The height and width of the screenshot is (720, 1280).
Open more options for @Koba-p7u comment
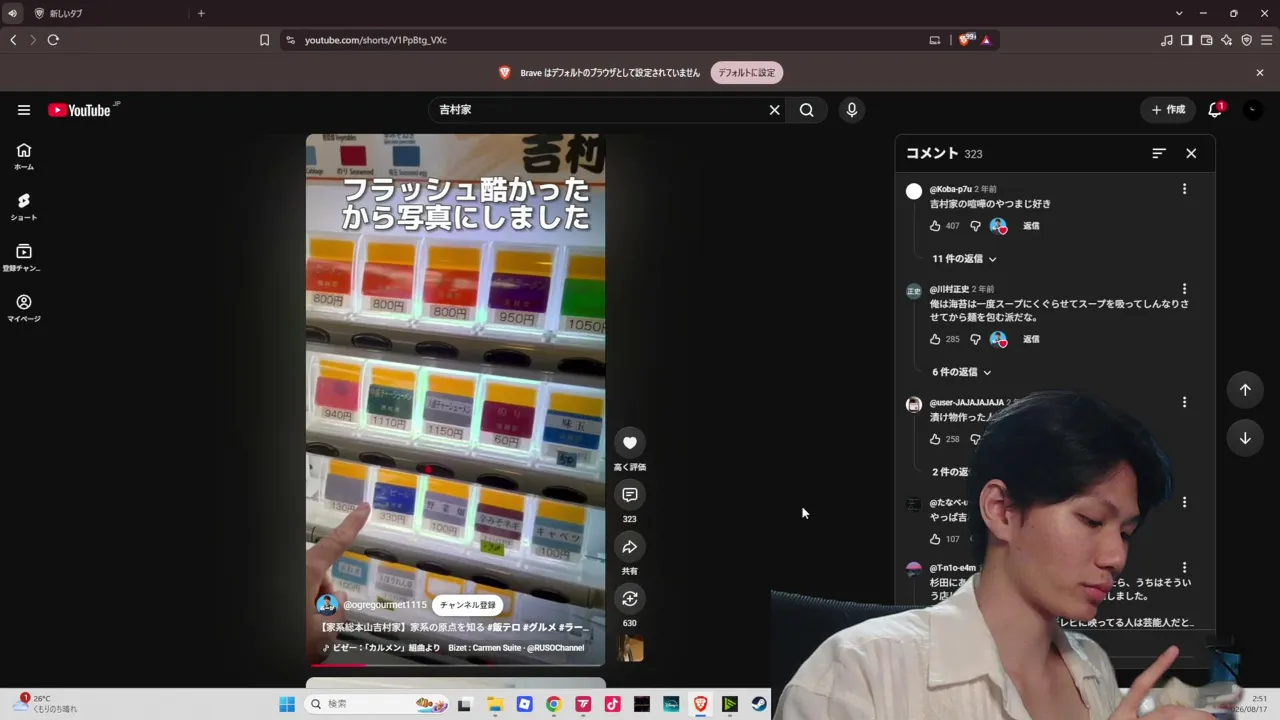click(x=1184, y=189)
